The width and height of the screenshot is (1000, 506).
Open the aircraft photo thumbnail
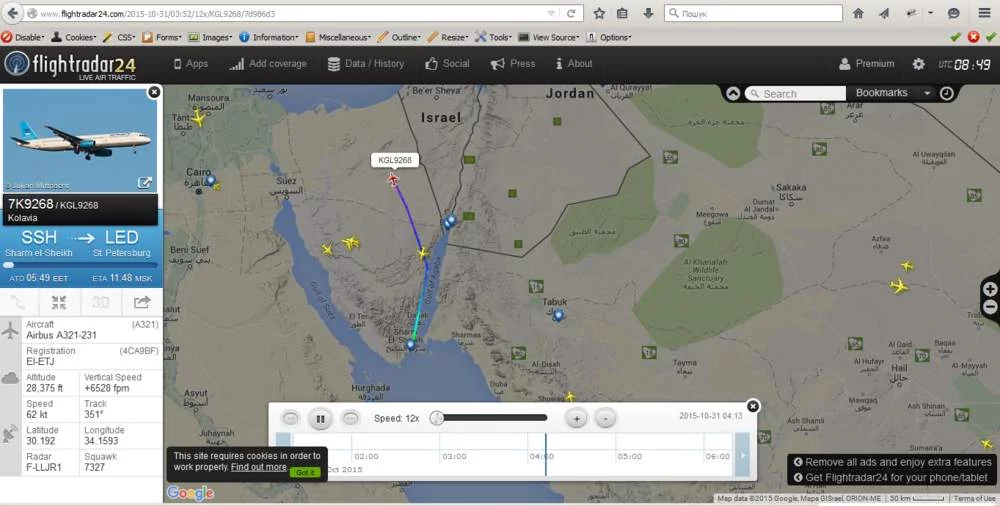80,140
